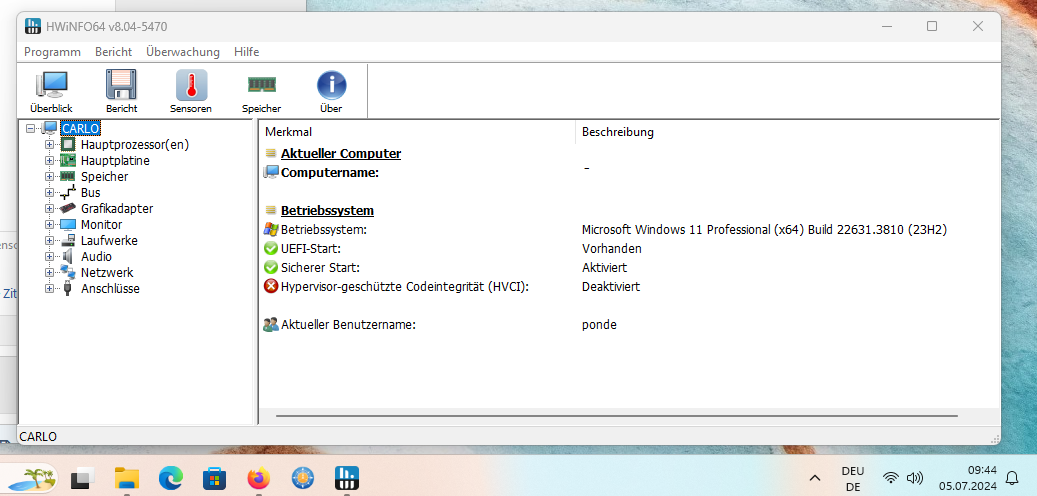This screenshot has width=1037, height=496.
Task: Open the Bericht menu
Action: [113, 52]
